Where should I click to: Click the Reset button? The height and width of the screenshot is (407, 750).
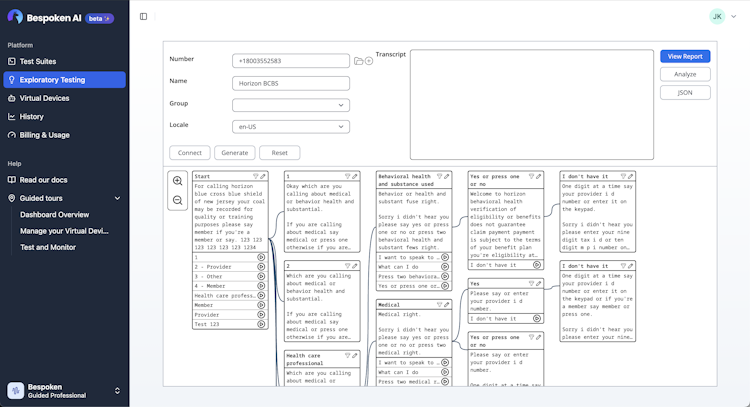click(280, 153)
